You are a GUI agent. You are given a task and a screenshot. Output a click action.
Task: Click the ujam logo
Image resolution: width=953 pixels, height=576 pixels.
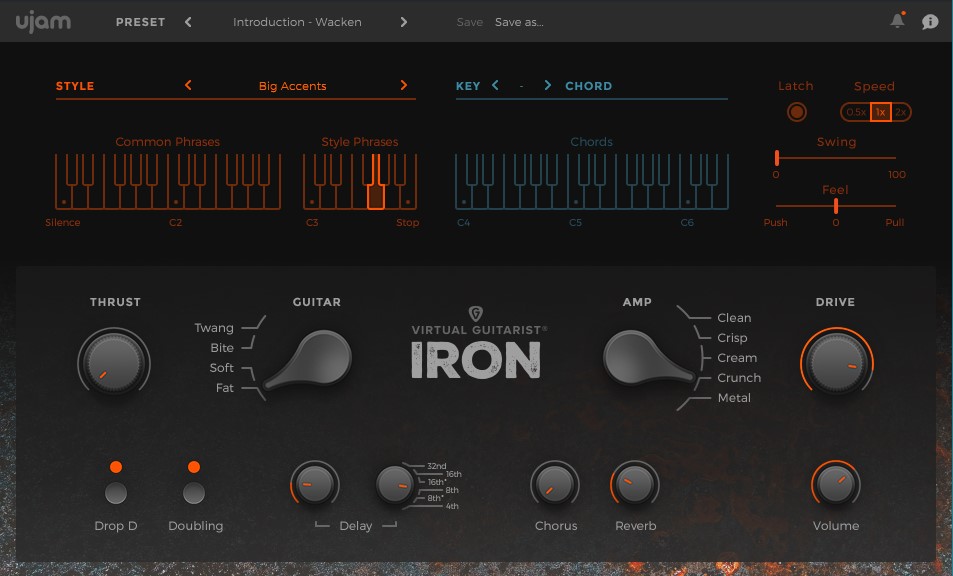[43, 21]
